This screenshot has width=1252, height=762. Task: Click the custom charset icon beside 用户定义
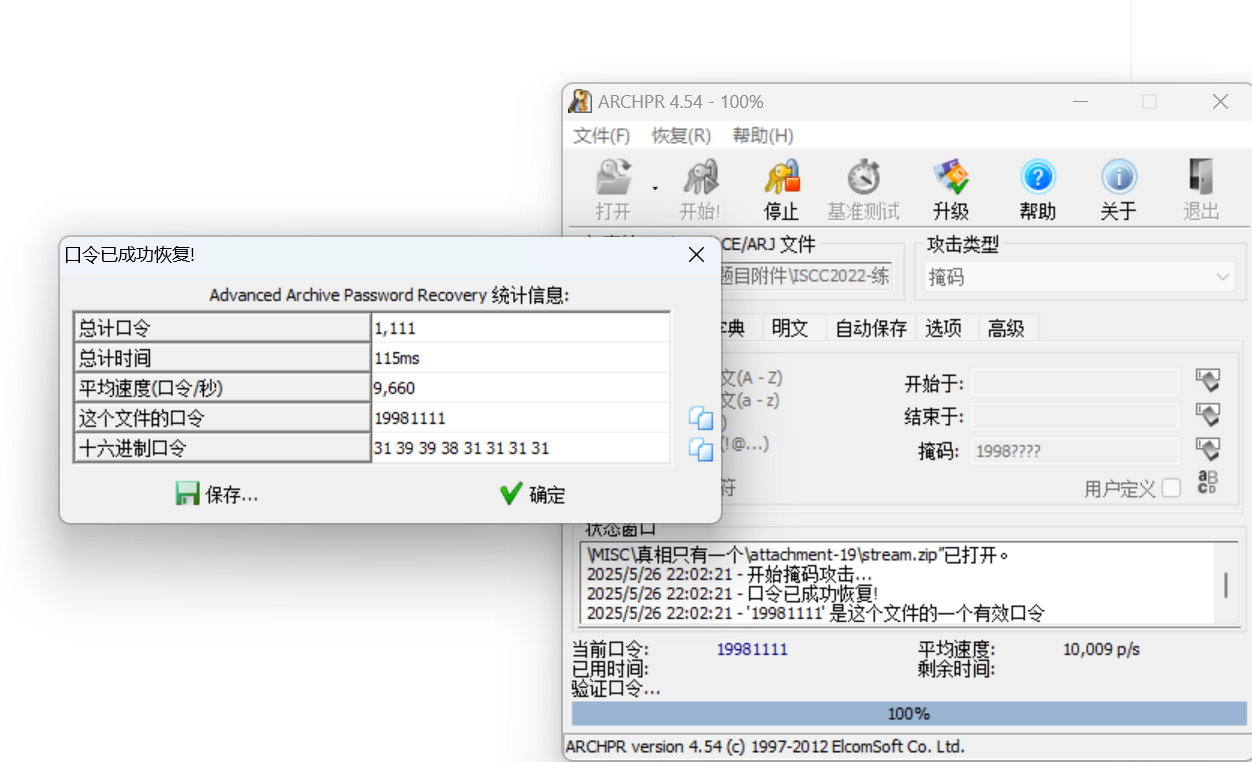tap(1208, 483)
